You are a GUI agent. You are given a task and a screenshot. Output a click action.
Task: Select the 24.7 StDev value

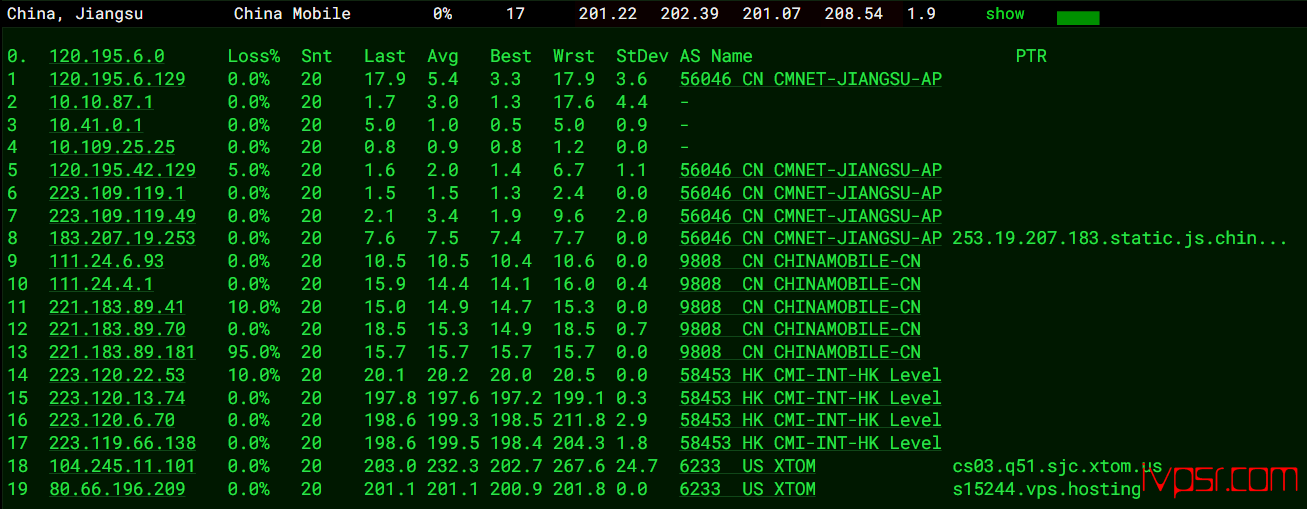[x=637, y=466]
